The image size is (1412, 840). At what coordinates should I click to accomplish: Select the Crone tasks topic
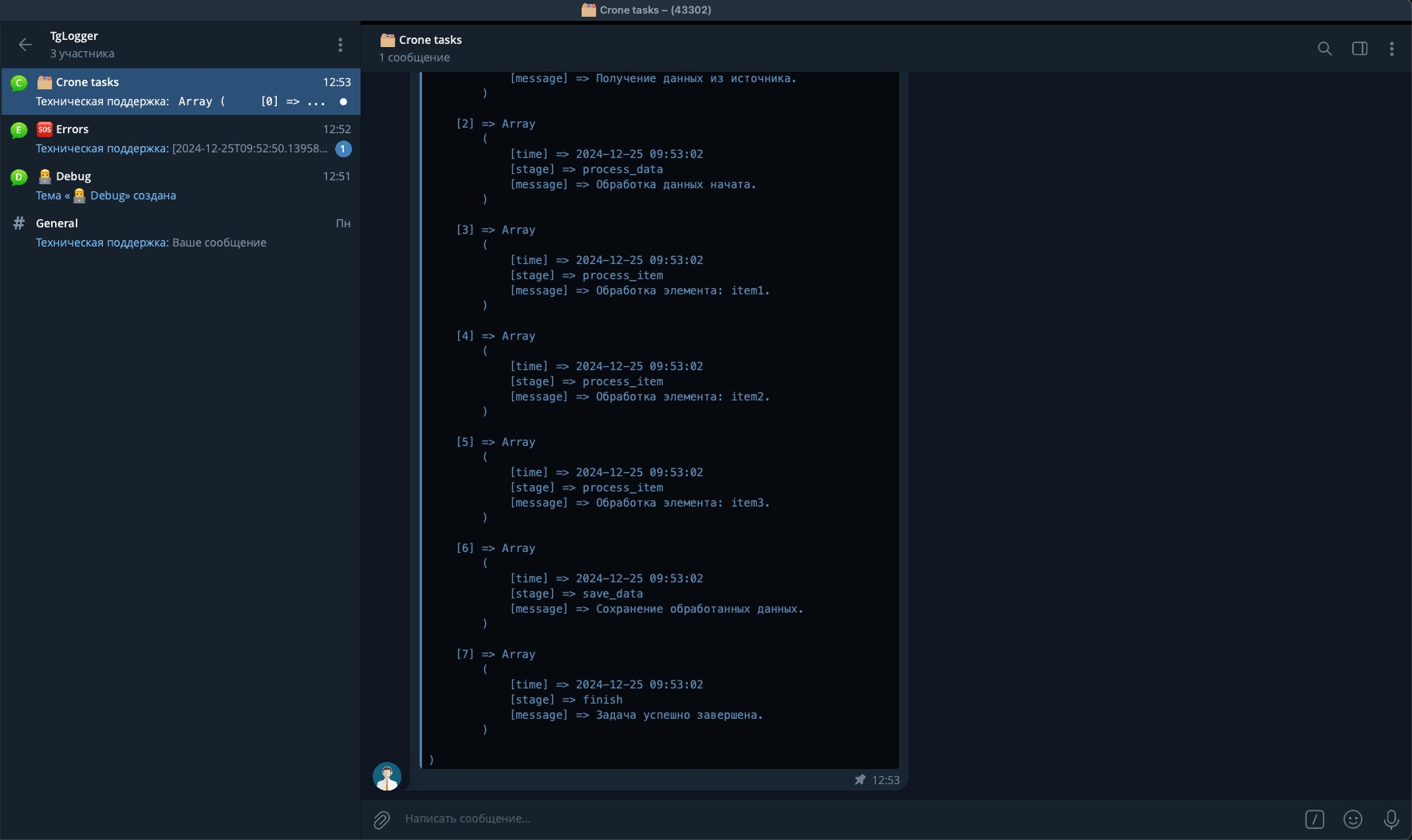point(181,91)
